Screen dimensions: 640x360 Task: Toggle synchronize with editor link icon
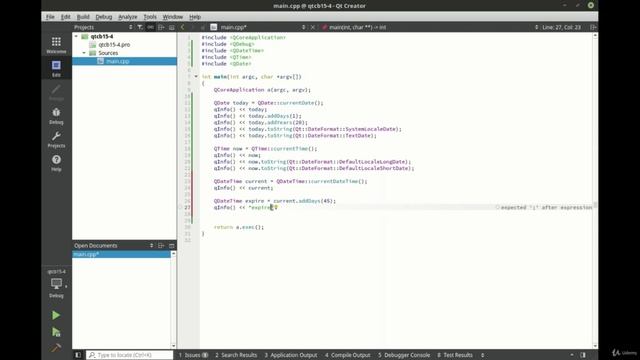(x=151, y=27)
